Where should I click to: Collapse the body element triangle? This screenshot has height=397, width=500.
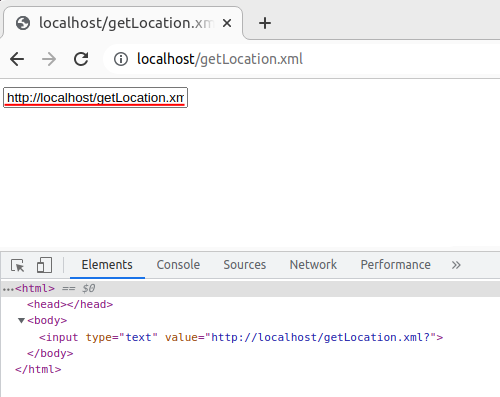pyautogui.click(x=21, y=321)
